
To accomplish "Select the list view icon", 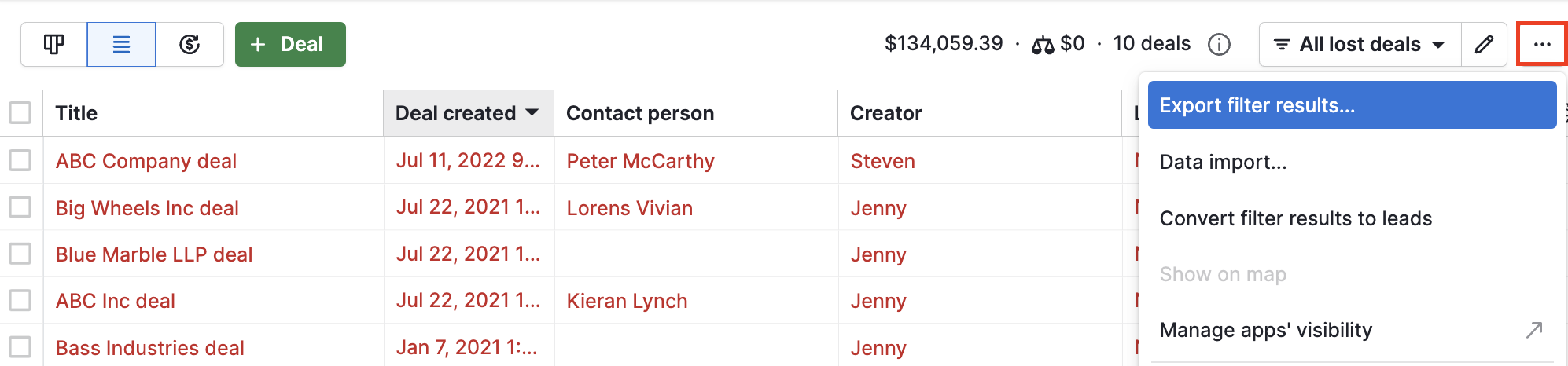I will coord(121,45).
